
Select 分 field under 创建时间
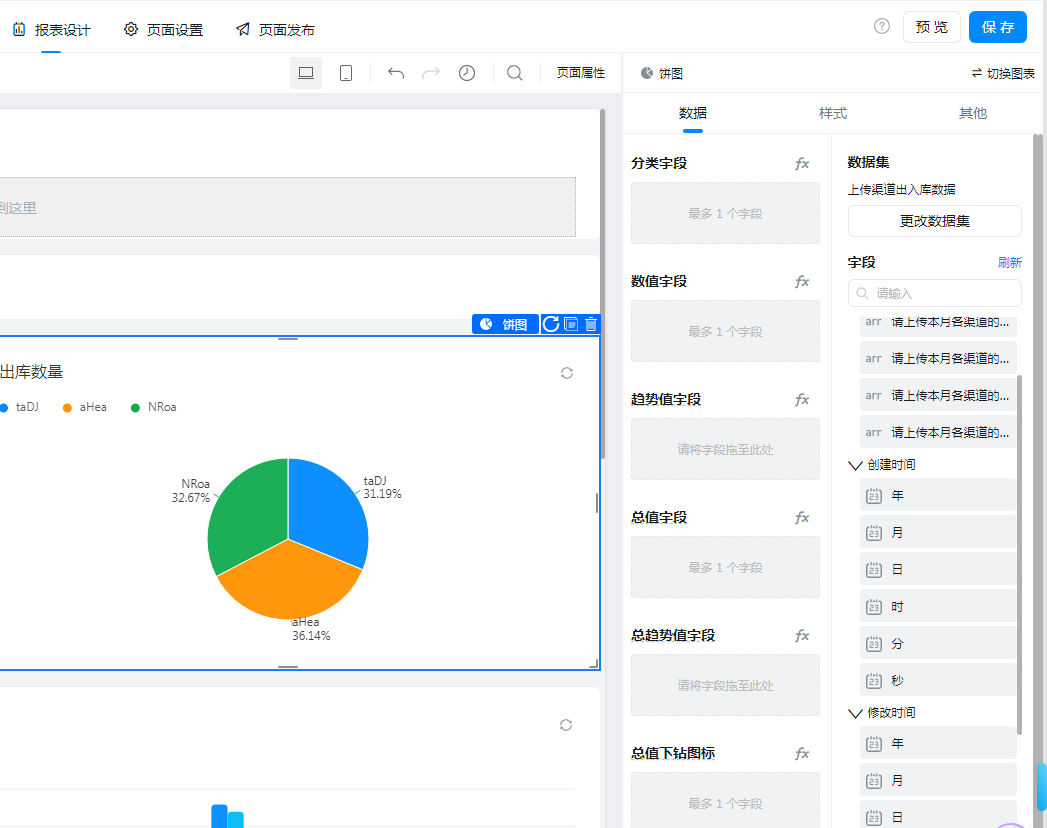[938, 644]
